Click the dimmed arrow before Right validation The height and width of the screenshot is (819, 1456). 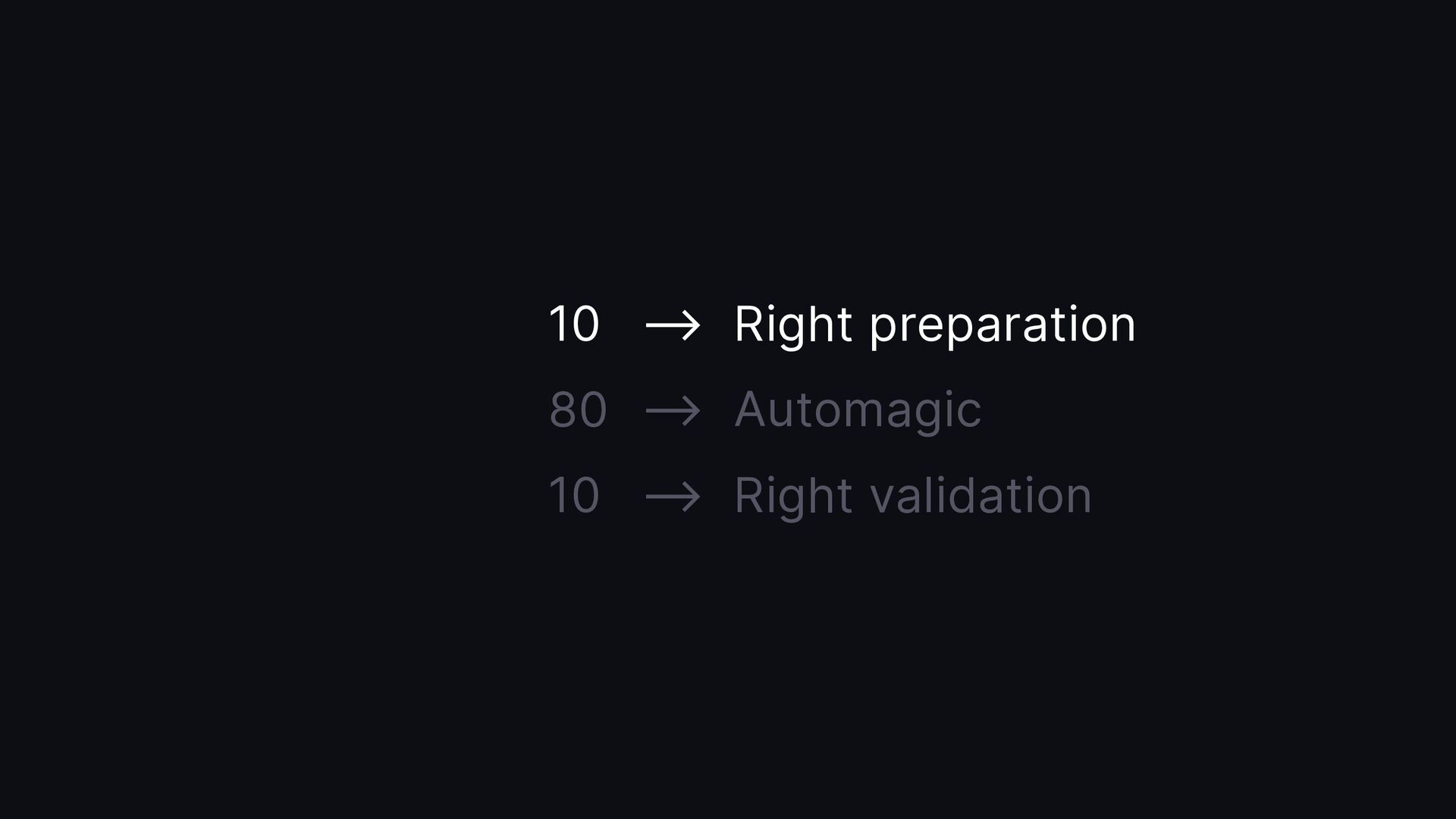click(673, 497)
